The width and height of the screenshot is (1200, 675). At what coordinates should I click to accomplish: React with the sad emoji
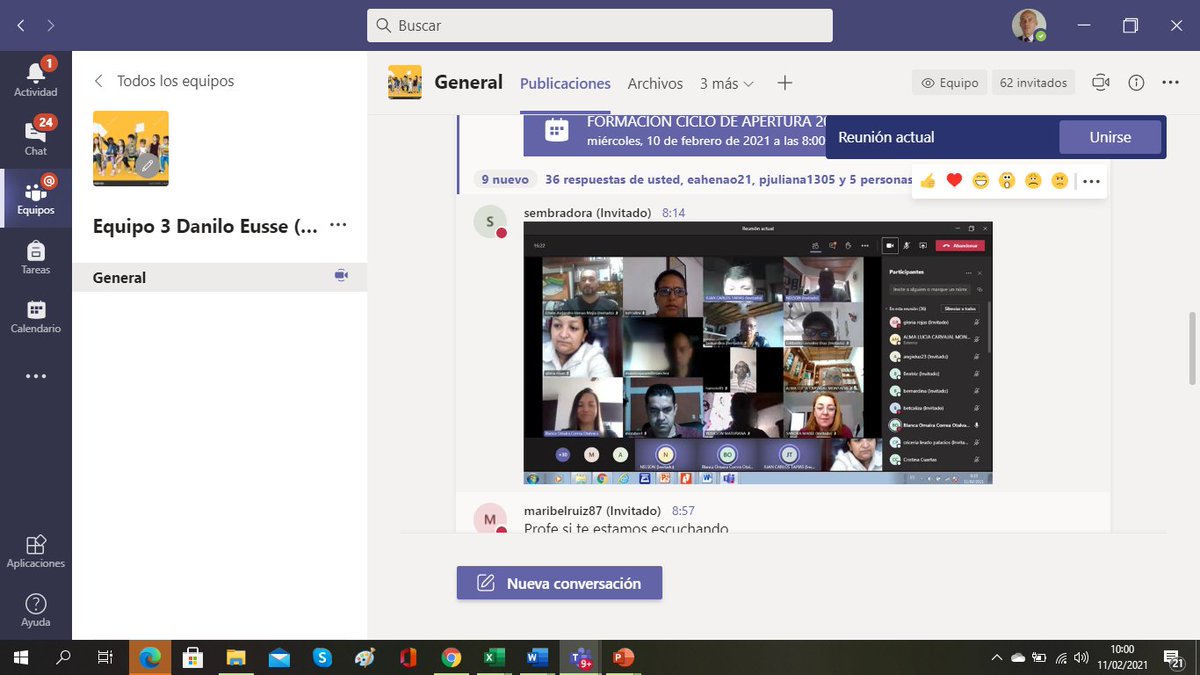[1033, 181]
